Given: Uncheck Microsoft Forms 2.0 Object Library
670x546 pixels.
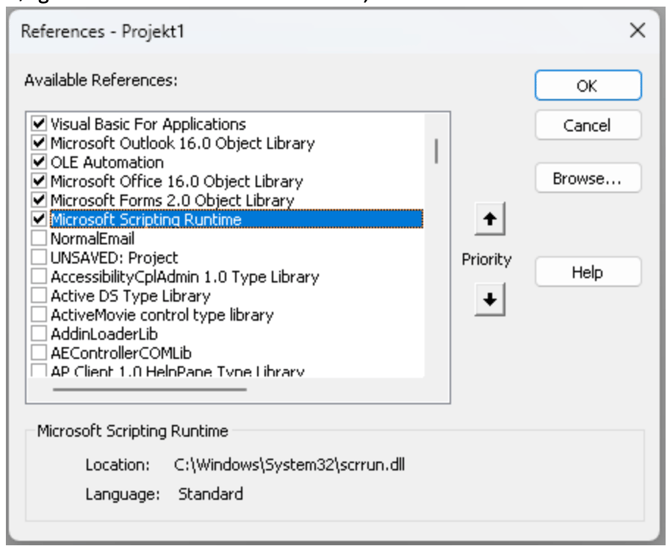Looking at the screenshot, I should (x=40, y=201).
